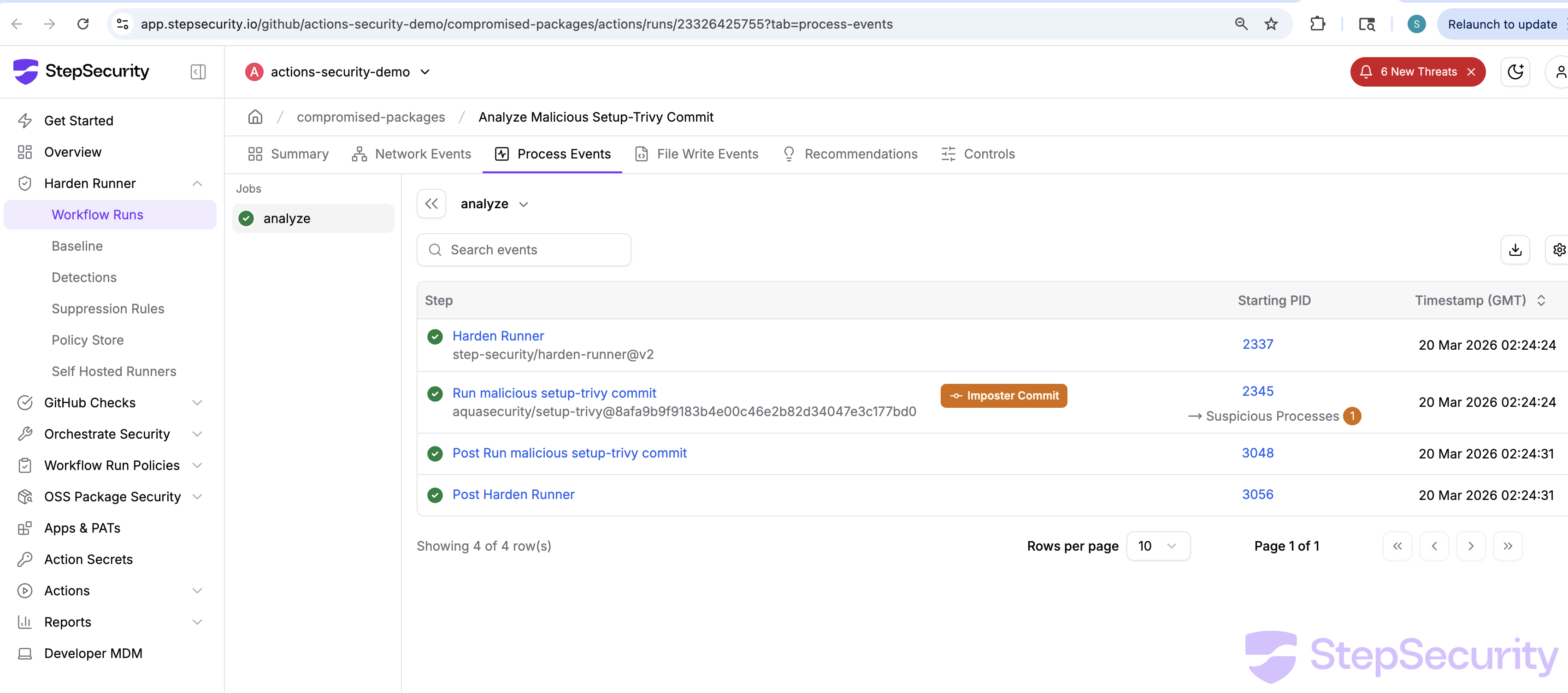
Task: Click the home breadcrumb icon
Action: coord(255,117)
